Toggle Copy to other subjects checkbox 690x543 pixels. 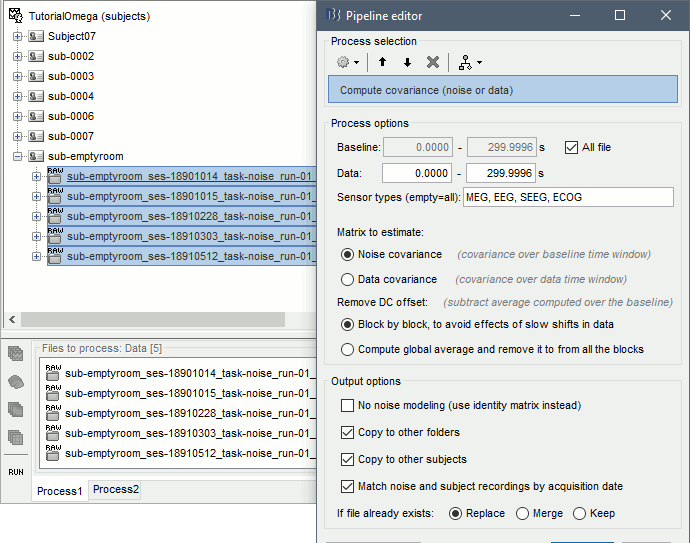pyautogui.click(x=348, y=460)
